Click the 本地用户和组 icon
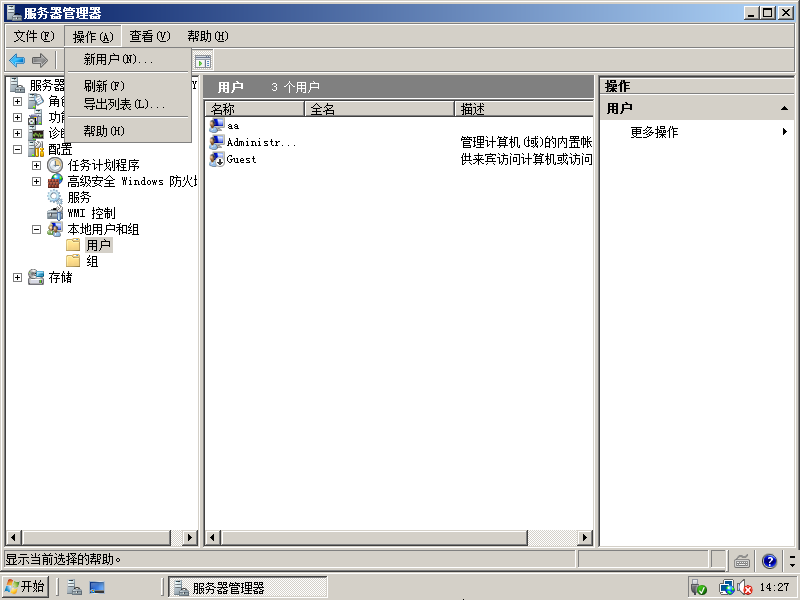This screenshot has width=800, height=600. (x=55, y=229)
